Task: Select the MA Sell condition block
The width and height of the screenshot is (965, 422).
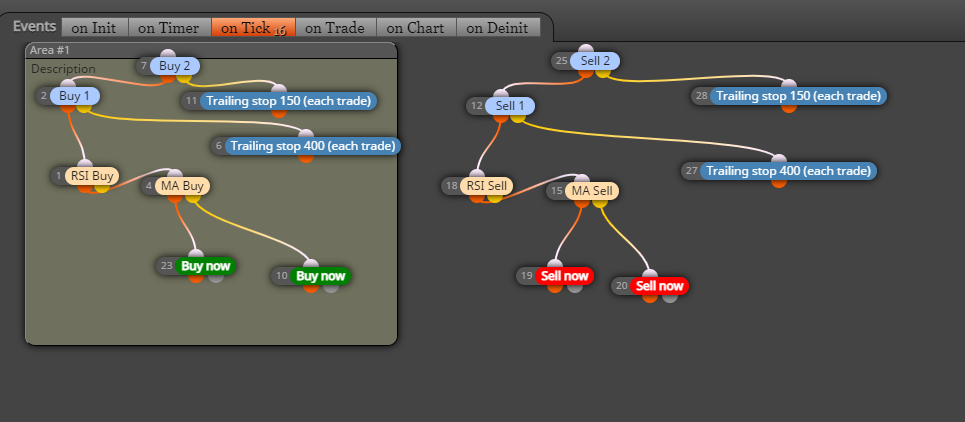Action: tap(592, 191)
